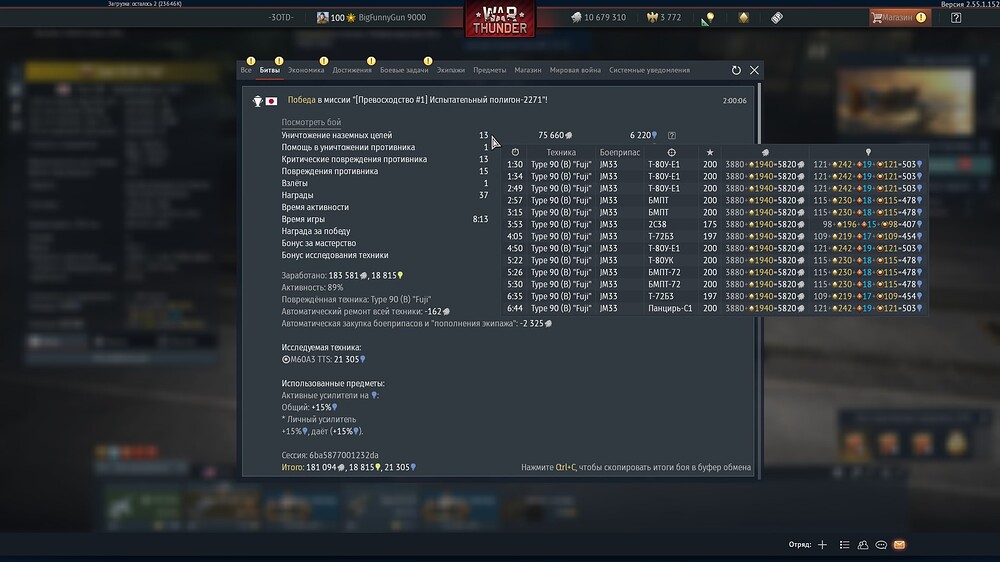Screen dimensions: 1000x562
Task: Open the BigFunnyGun 9000 player profile
Action: 372,18
